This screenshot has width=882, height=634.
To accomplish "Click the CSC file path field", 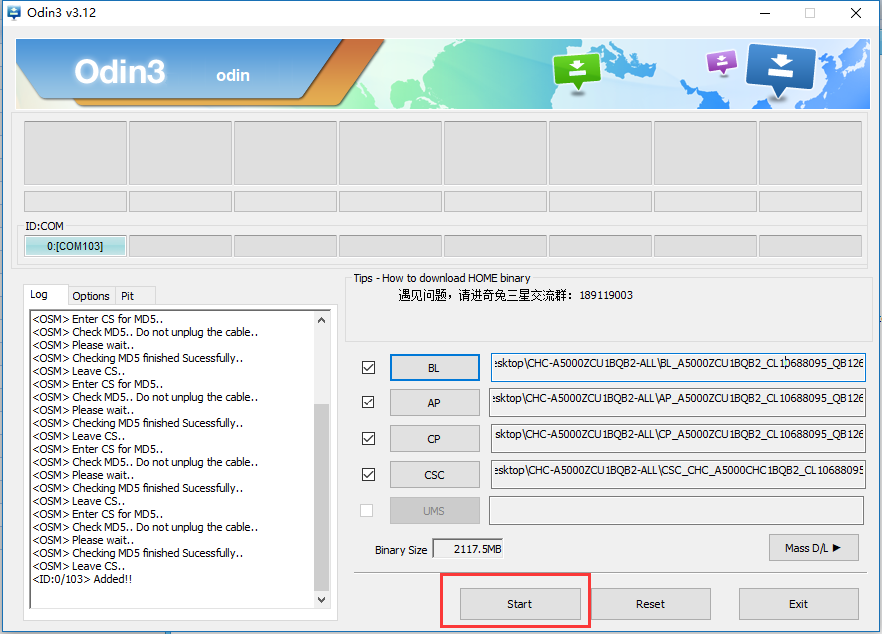I will click(677, 474).
